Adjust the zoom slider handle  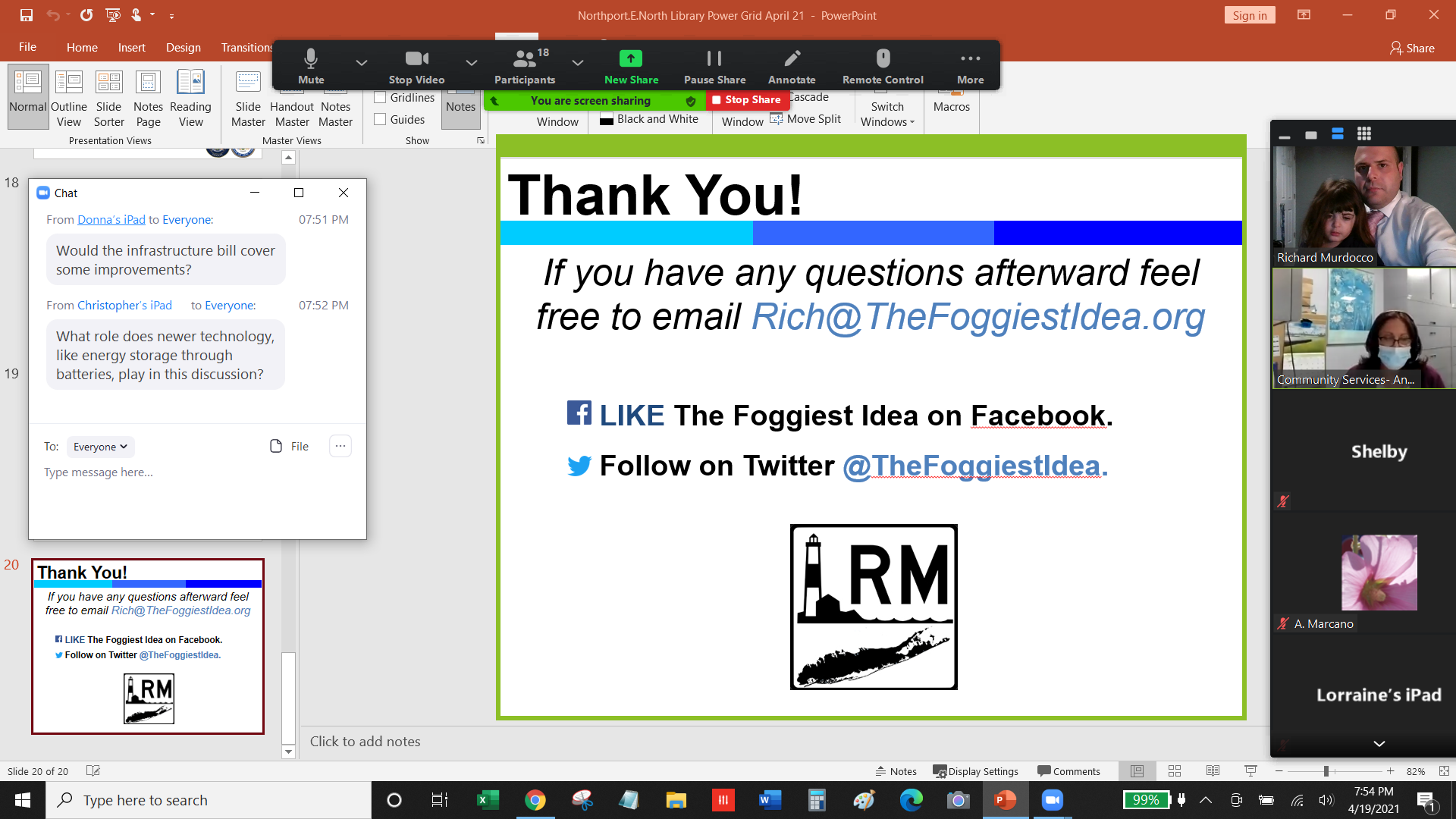[x=1326, y=771]
